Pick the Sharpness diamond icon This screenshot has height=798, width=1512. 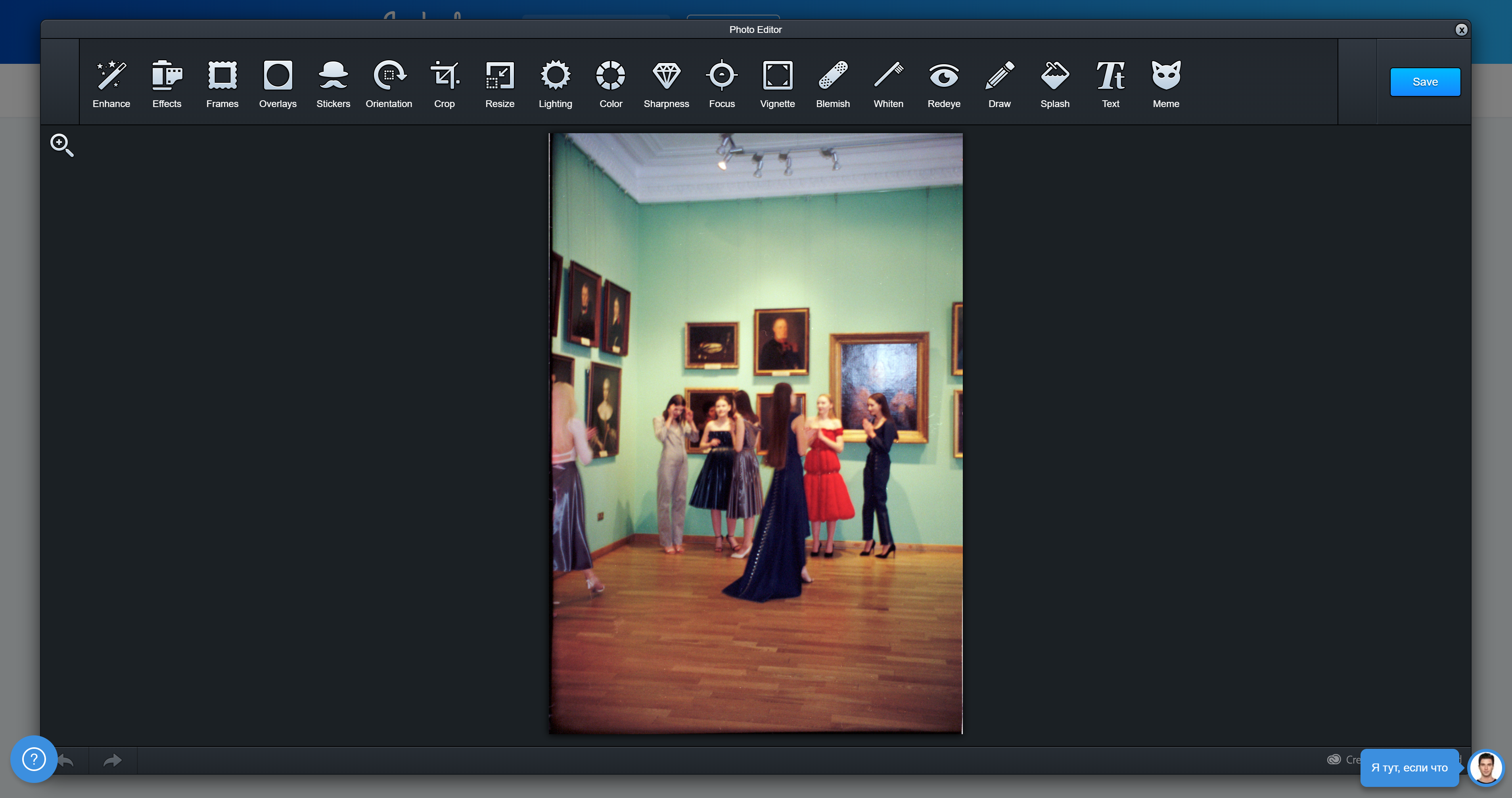pyautogui.click(x=666, y=83)
